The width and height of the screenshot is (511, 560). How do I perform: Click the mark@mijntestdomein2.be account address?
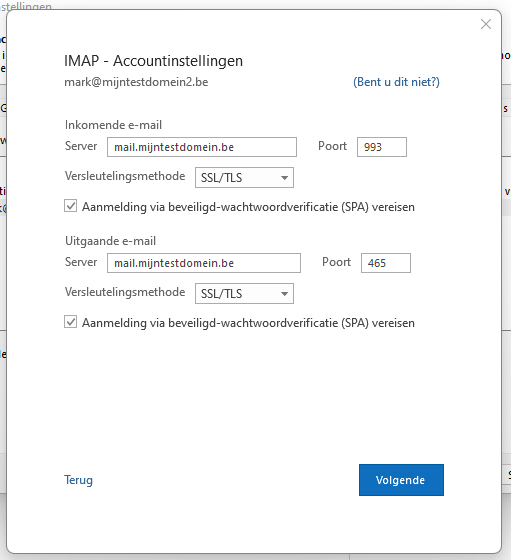[136, 82]
